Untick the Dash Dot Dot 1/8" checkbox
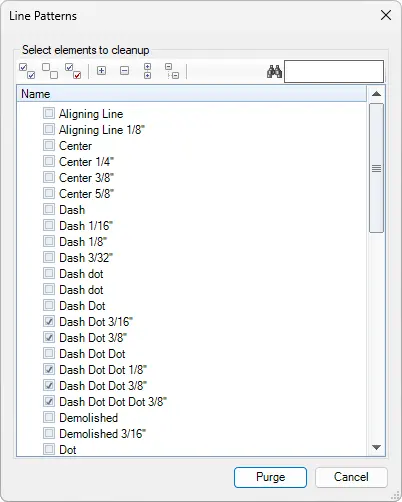The height and width of the screenshot is (502, 402). (49, 369)
